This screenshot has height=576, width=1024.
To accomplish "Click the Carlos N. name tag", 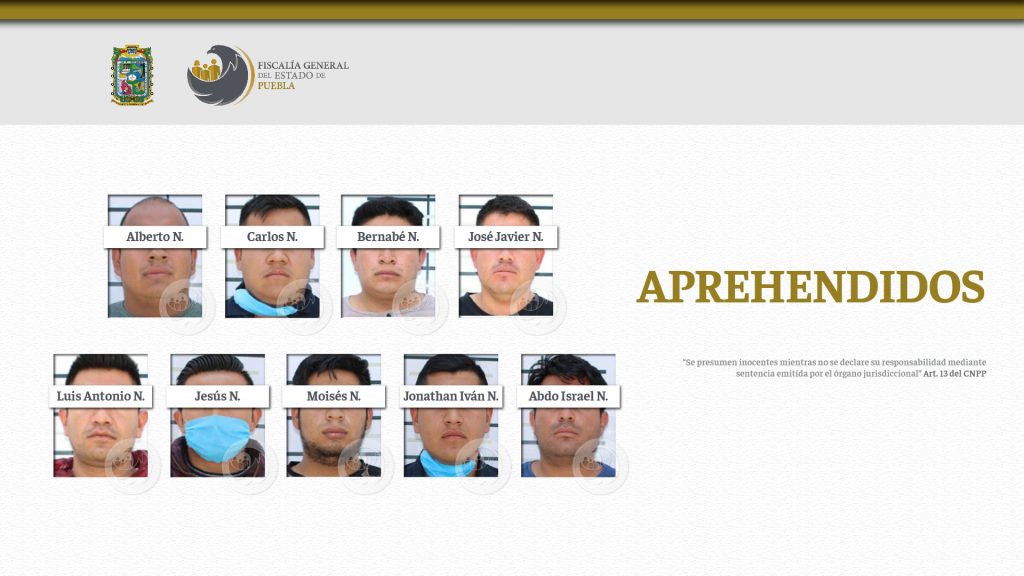I will coord(270,238).
